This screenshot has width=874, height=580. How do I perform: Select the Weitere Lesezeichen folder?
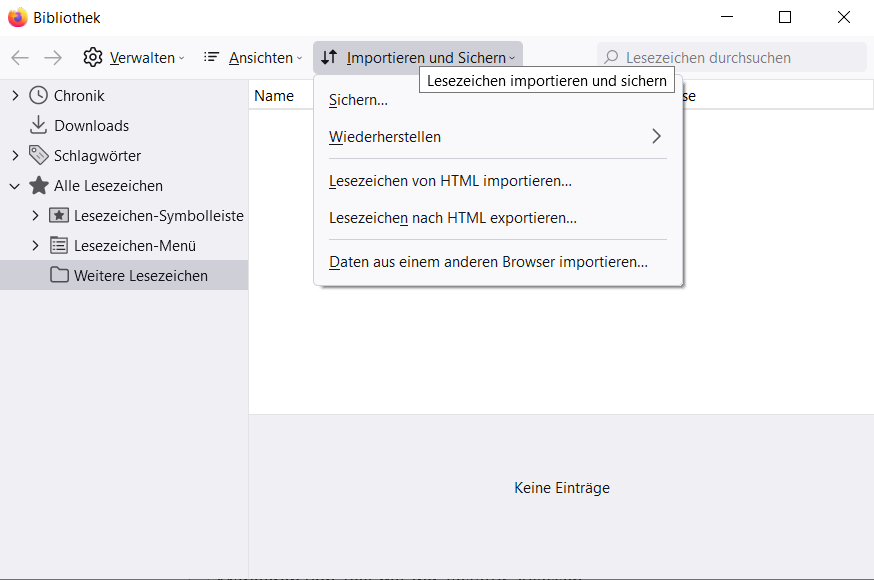coord(140,276)
